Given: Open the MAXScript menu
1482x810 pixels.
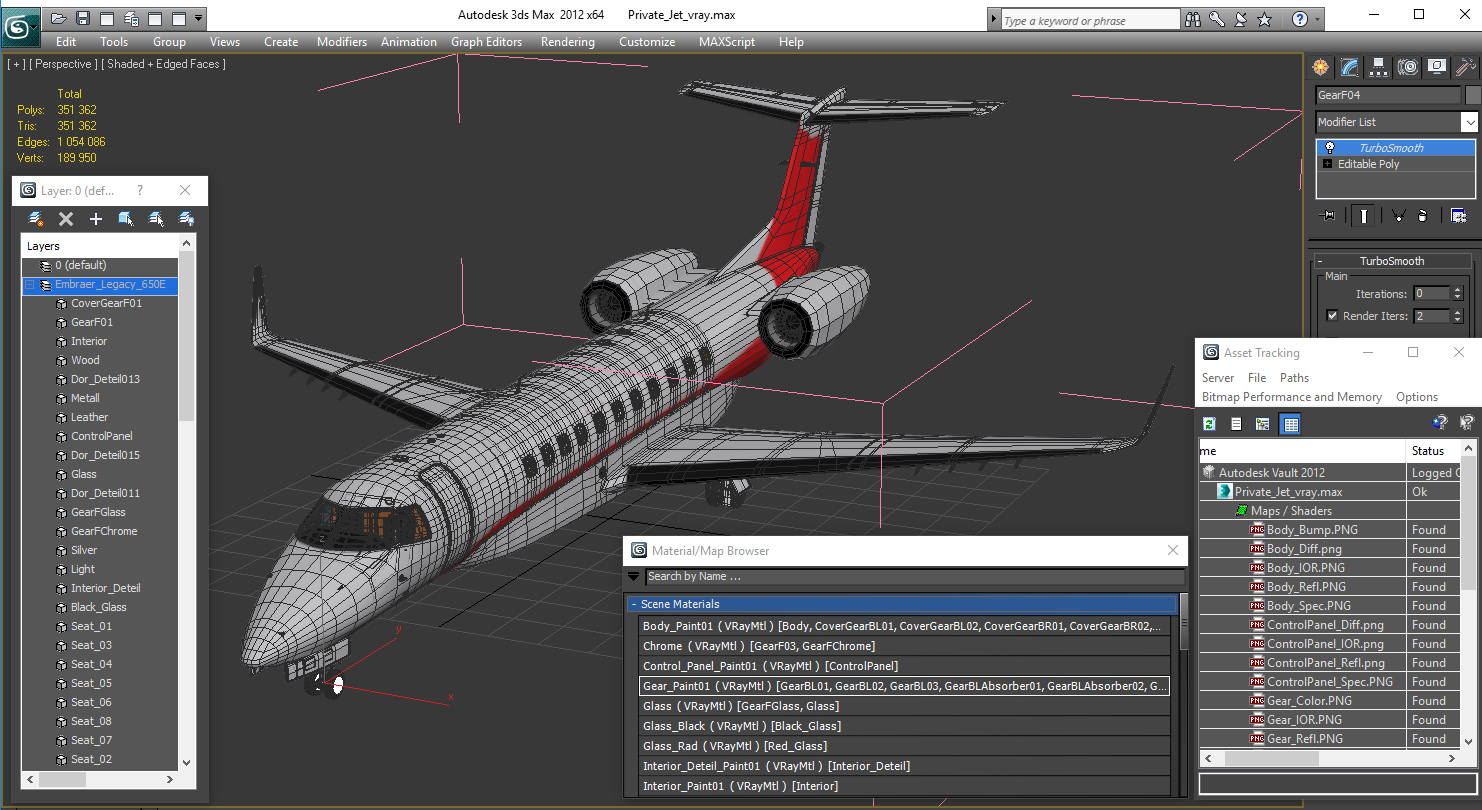Looking at the screenshot, I should 727,42.
